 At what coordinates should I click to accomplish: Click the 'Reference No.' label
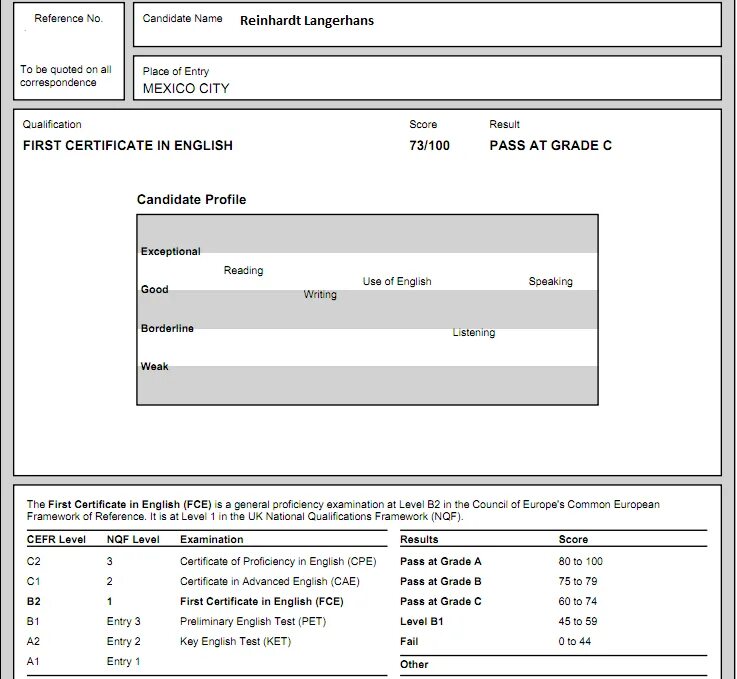pos(68,18)
